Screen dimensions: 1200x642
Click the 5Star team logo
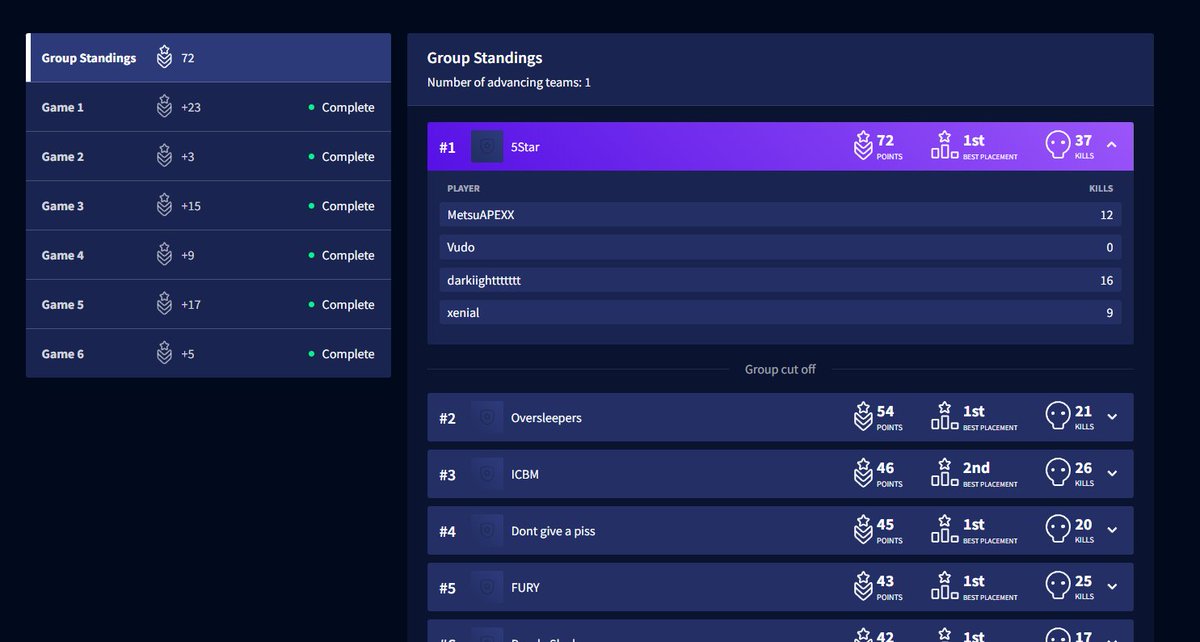[x=487, y=146]
